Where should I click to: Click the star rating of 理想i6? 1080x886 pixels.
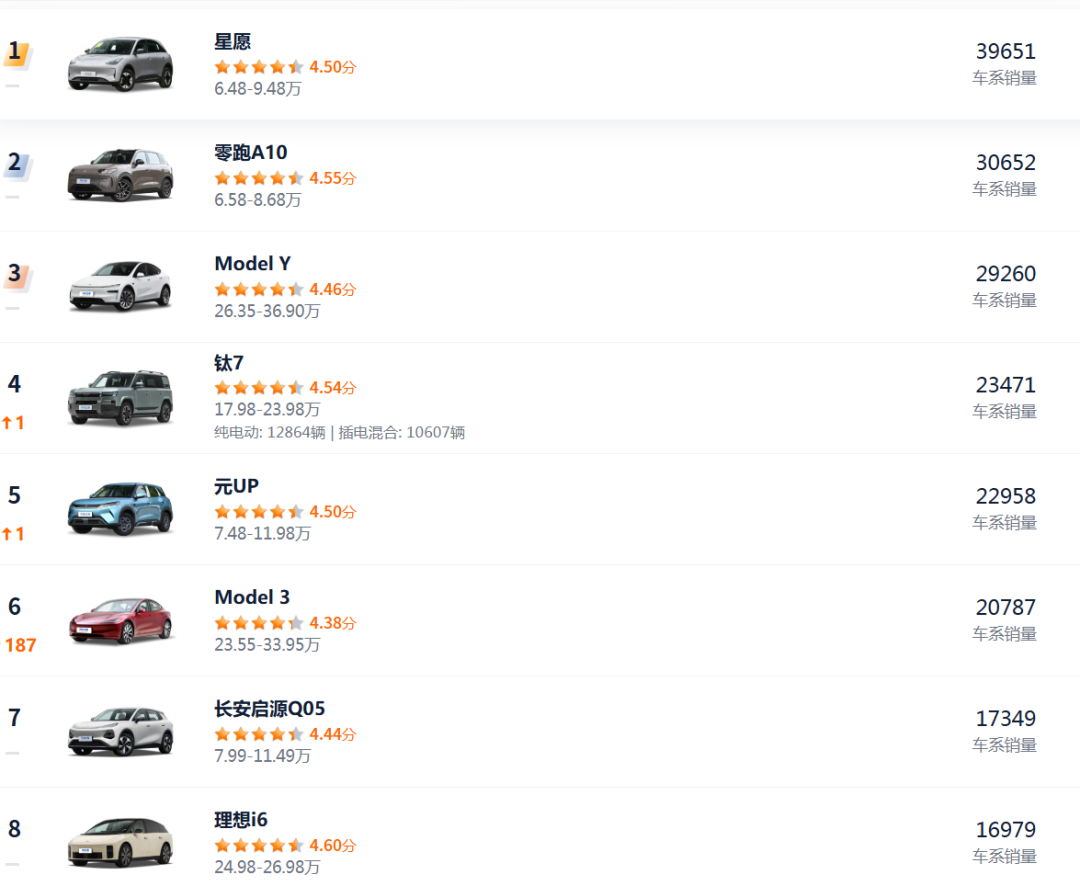(x=259, y=845)
